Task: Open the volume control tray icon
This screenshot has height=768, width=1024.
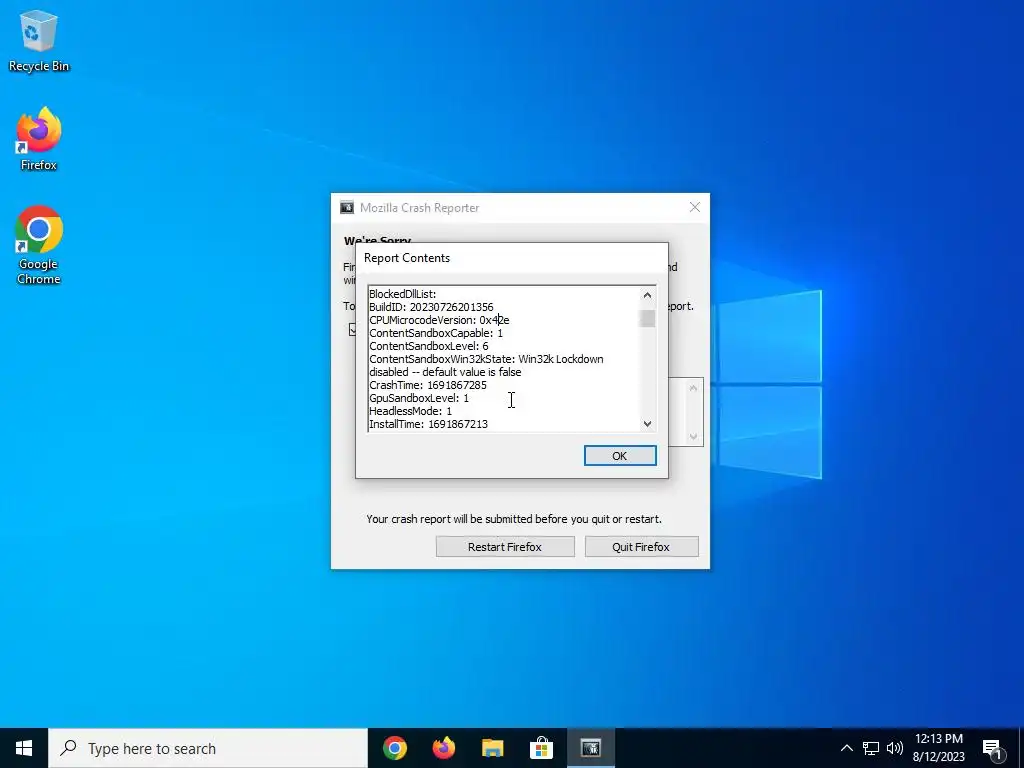Action: (895, 748)
